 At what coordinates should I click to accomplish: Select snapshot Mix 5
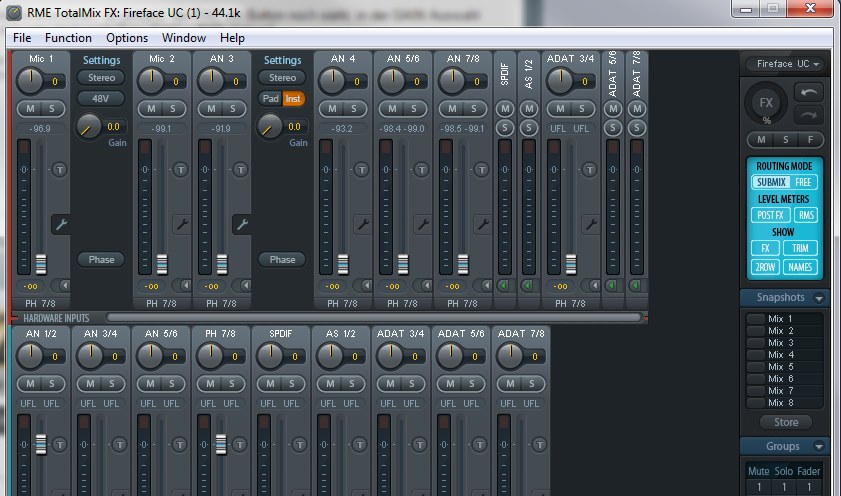point(785,367)
